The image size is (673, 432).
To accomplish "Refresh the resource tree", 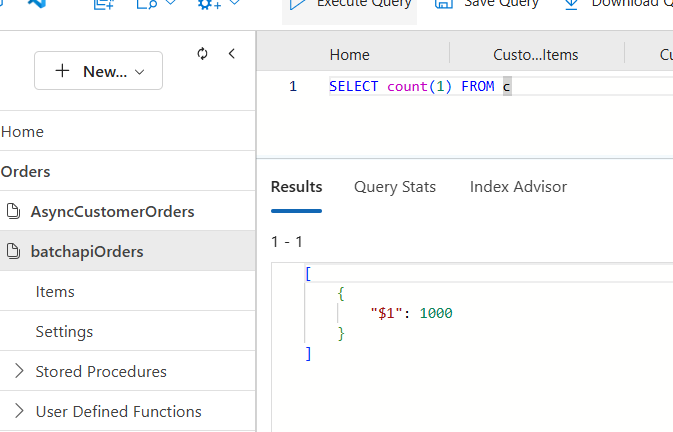I will coord(202,54).
